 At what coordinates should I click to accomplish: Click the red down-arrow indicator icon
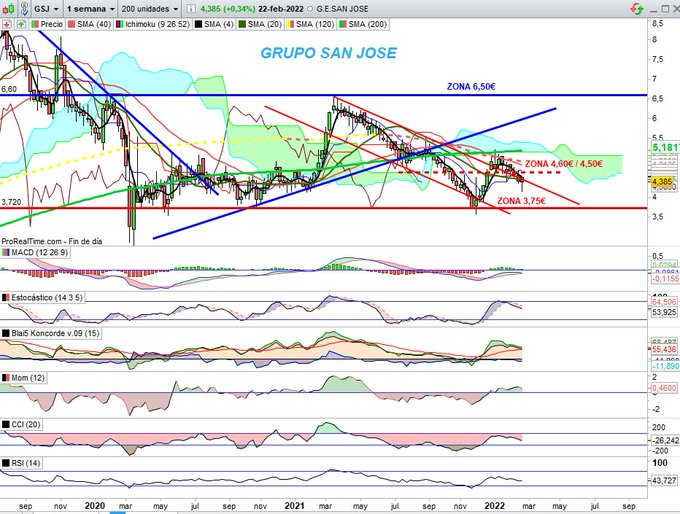click(7, 24)
